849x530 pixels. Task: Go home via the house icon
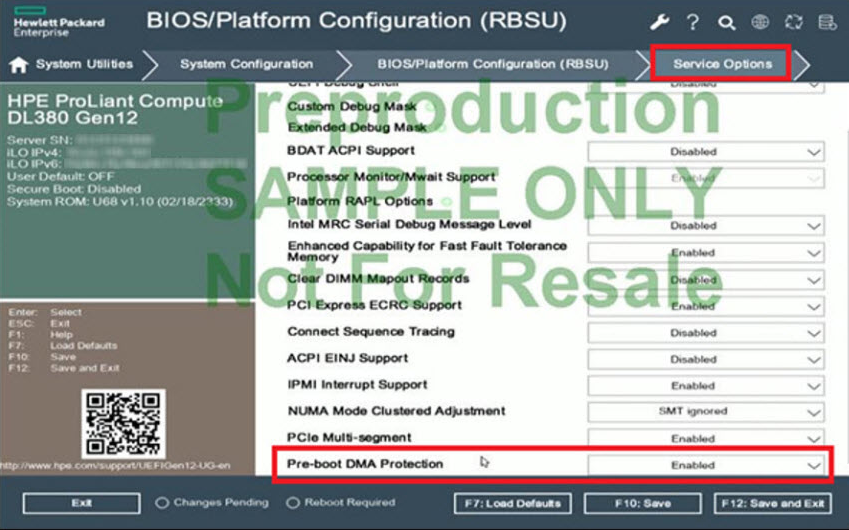point(18,64)
